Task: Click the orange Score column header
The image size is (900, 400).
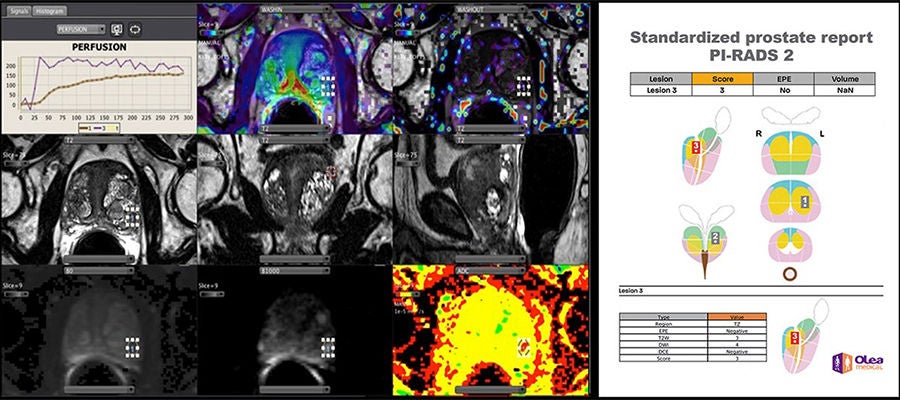Action: pos(722,79)
